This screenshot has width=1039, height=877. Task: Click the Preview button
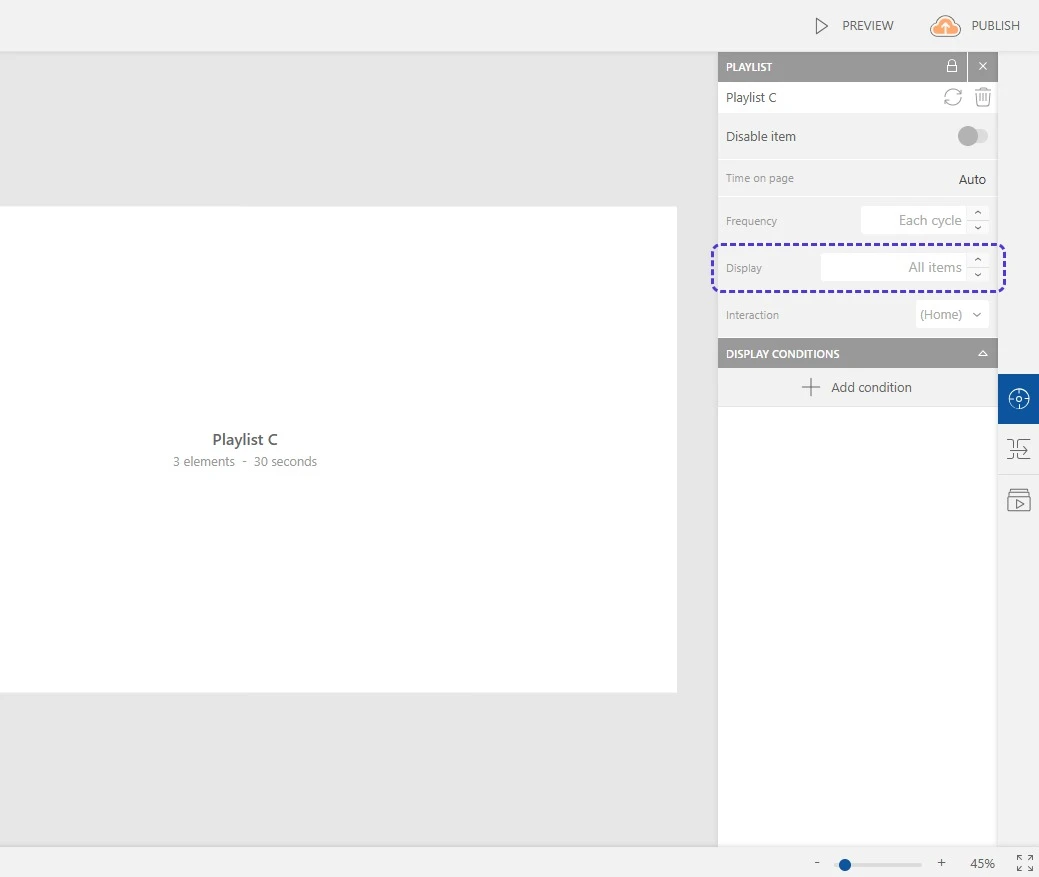854,26
